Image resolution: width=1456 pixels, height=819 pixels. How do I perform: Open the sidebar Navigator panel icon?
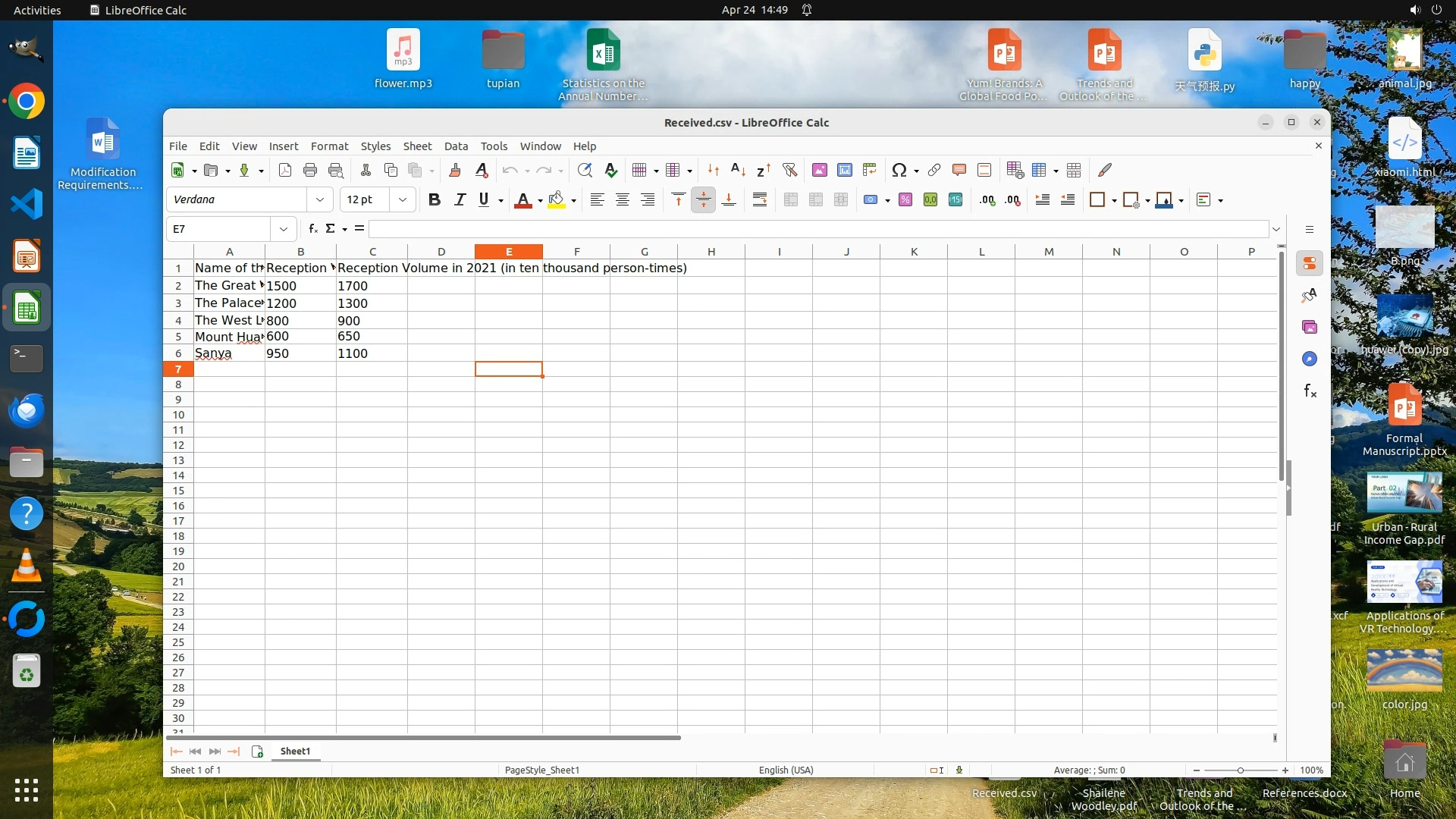click(x=1310, y=359)
